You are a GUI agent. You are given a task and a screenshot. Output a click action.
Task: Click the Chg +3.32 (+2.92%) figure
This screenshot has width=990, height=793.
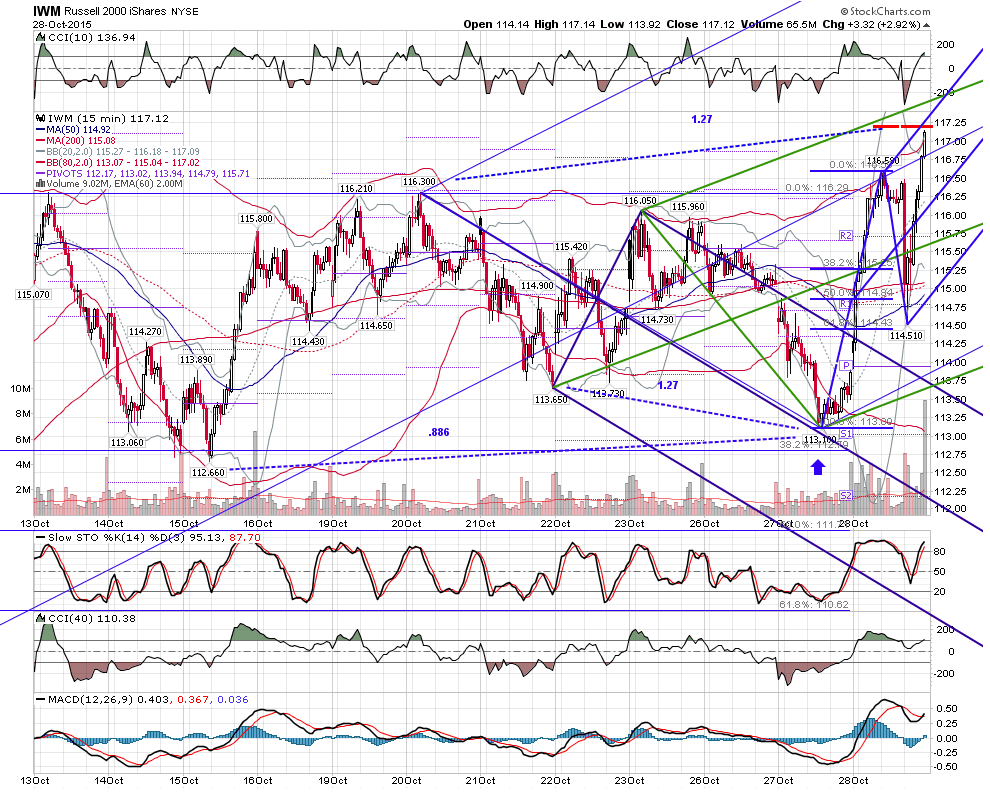(x=871, y=25)
